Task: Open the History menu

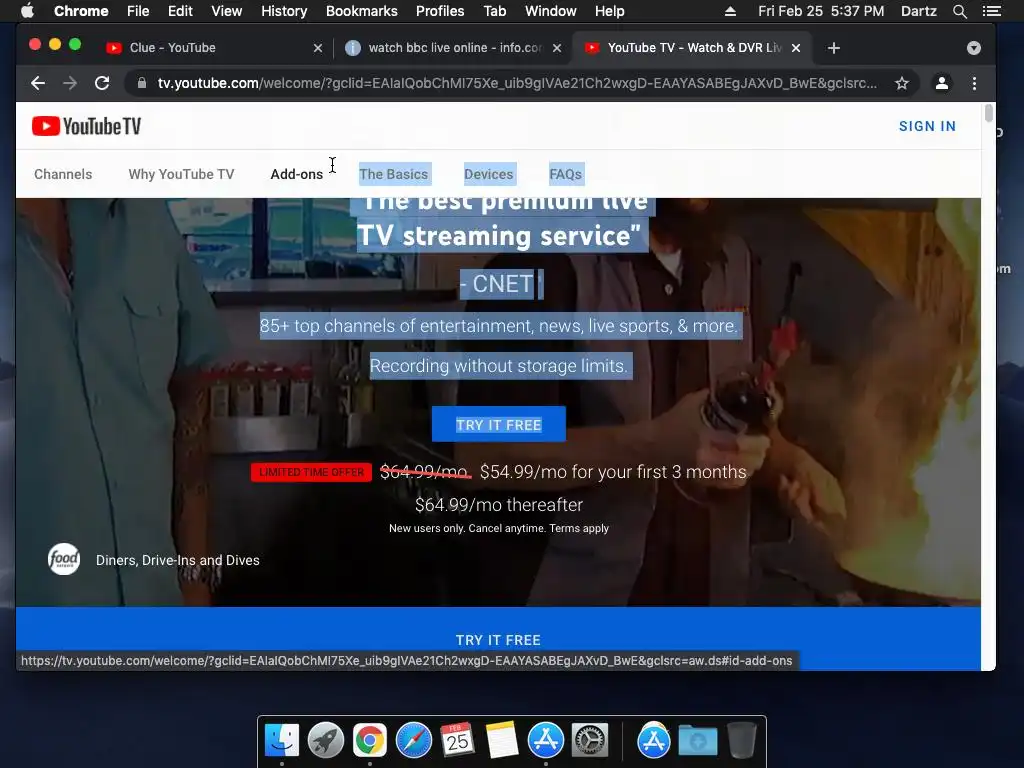Action: (284, 11)
